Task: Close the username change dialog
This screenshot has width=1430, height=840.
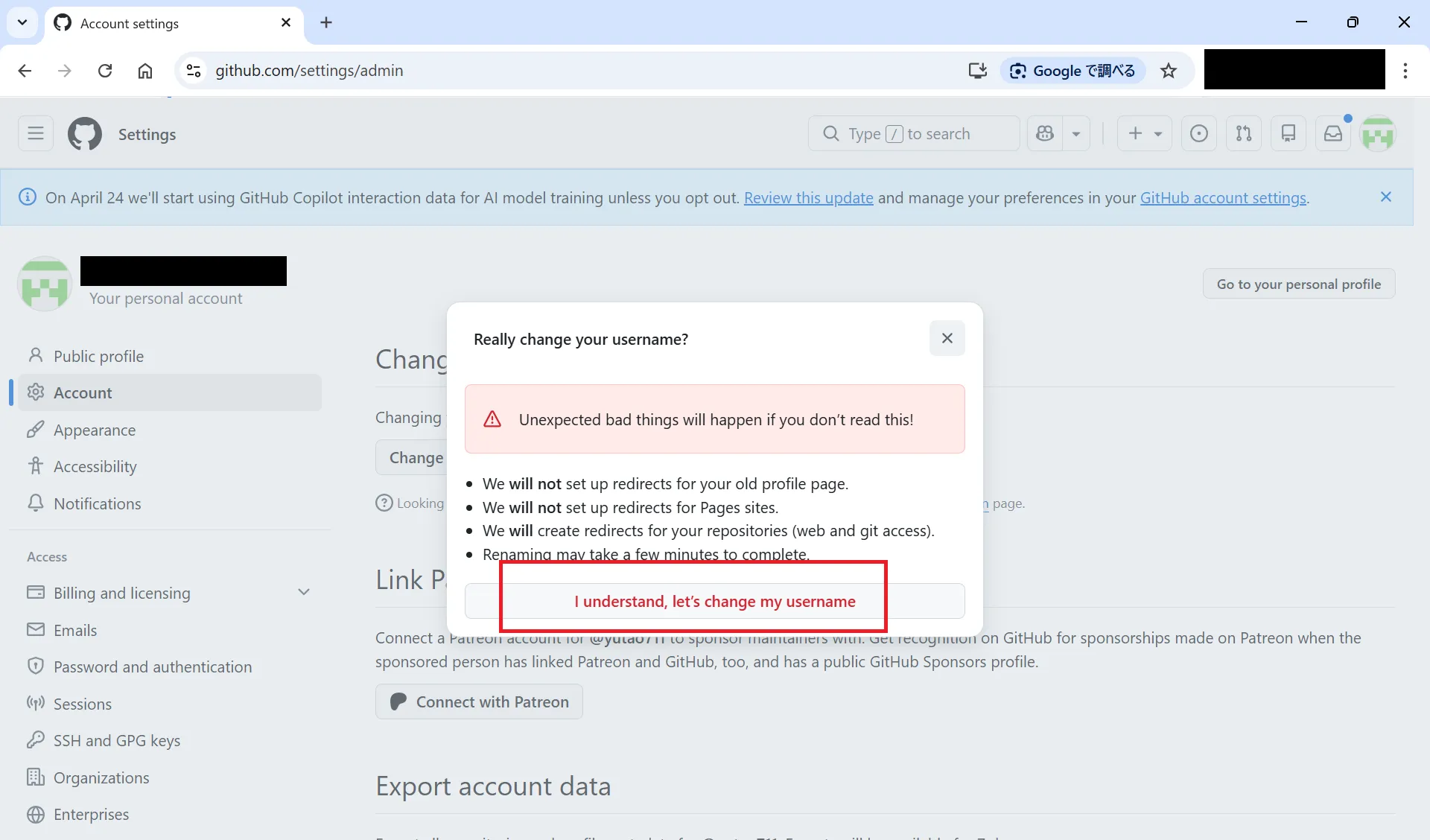Action: pyautogui.click(x=947, y=338)
